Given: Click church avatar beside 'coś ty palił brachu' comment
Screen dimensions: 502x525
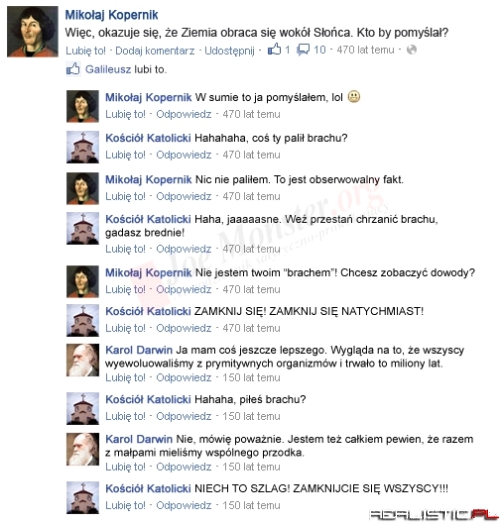Looking at the screenshot, I should [83, 147].
